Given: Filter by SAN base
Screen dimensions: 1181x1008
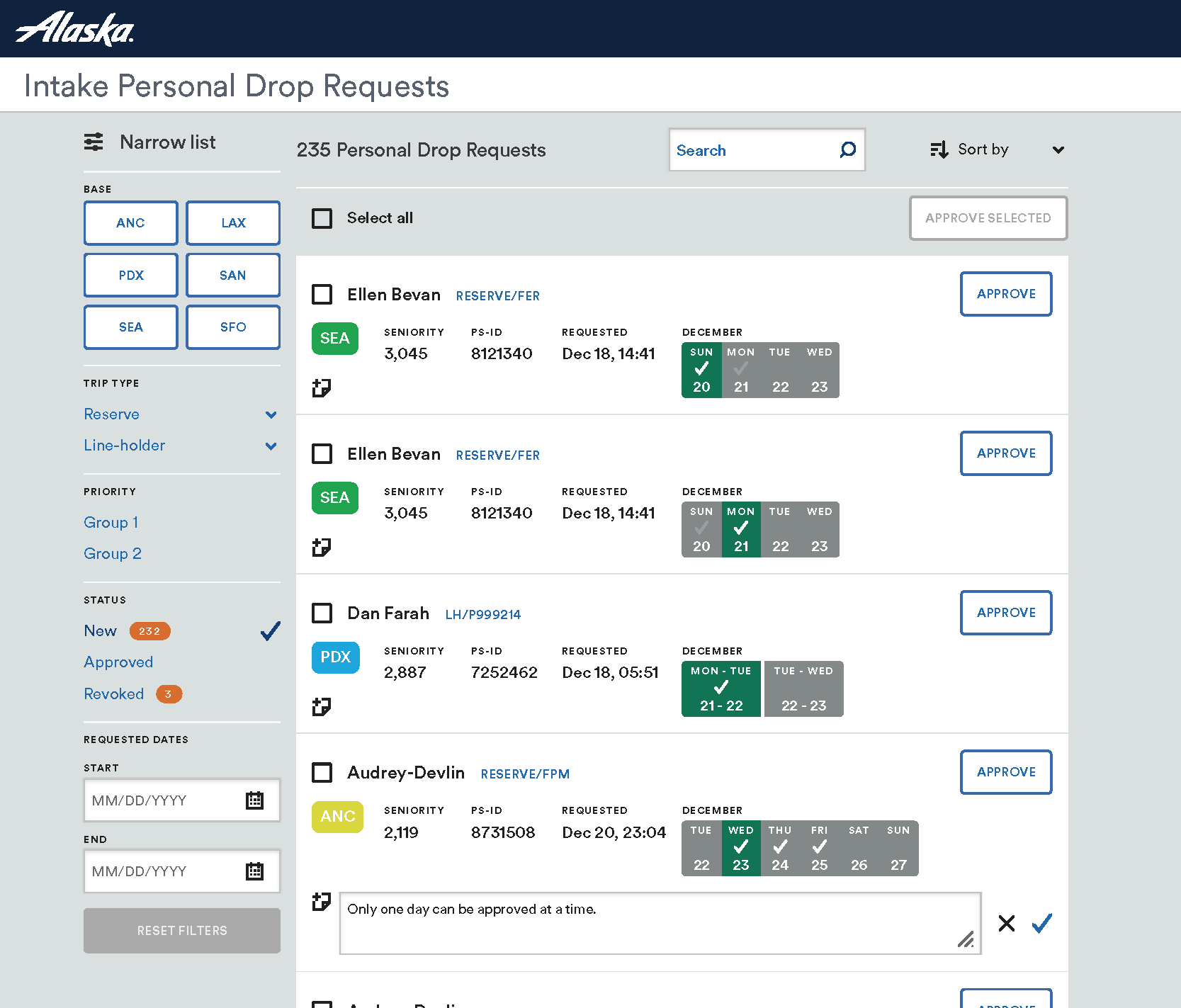Looking at the screenshot, I should (233, 276).
